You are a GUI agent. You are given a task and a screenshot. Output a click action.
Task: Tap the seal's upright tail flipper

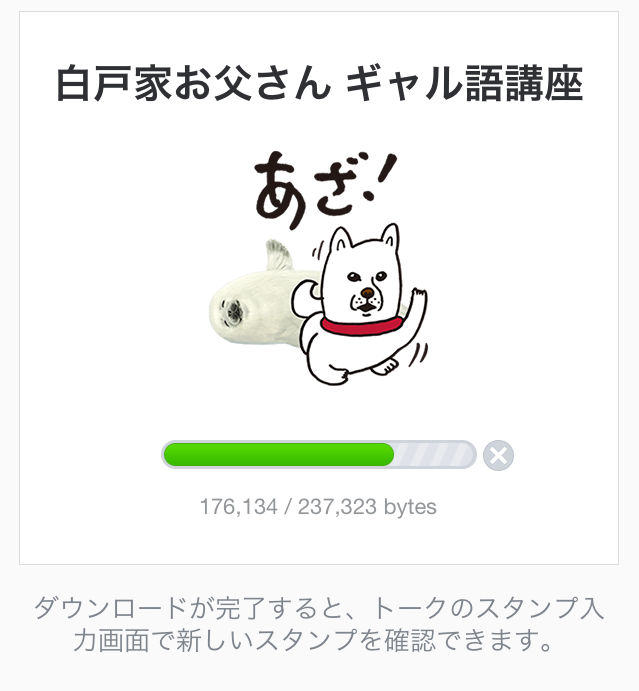pyautogui.click(x=279, y=255)
